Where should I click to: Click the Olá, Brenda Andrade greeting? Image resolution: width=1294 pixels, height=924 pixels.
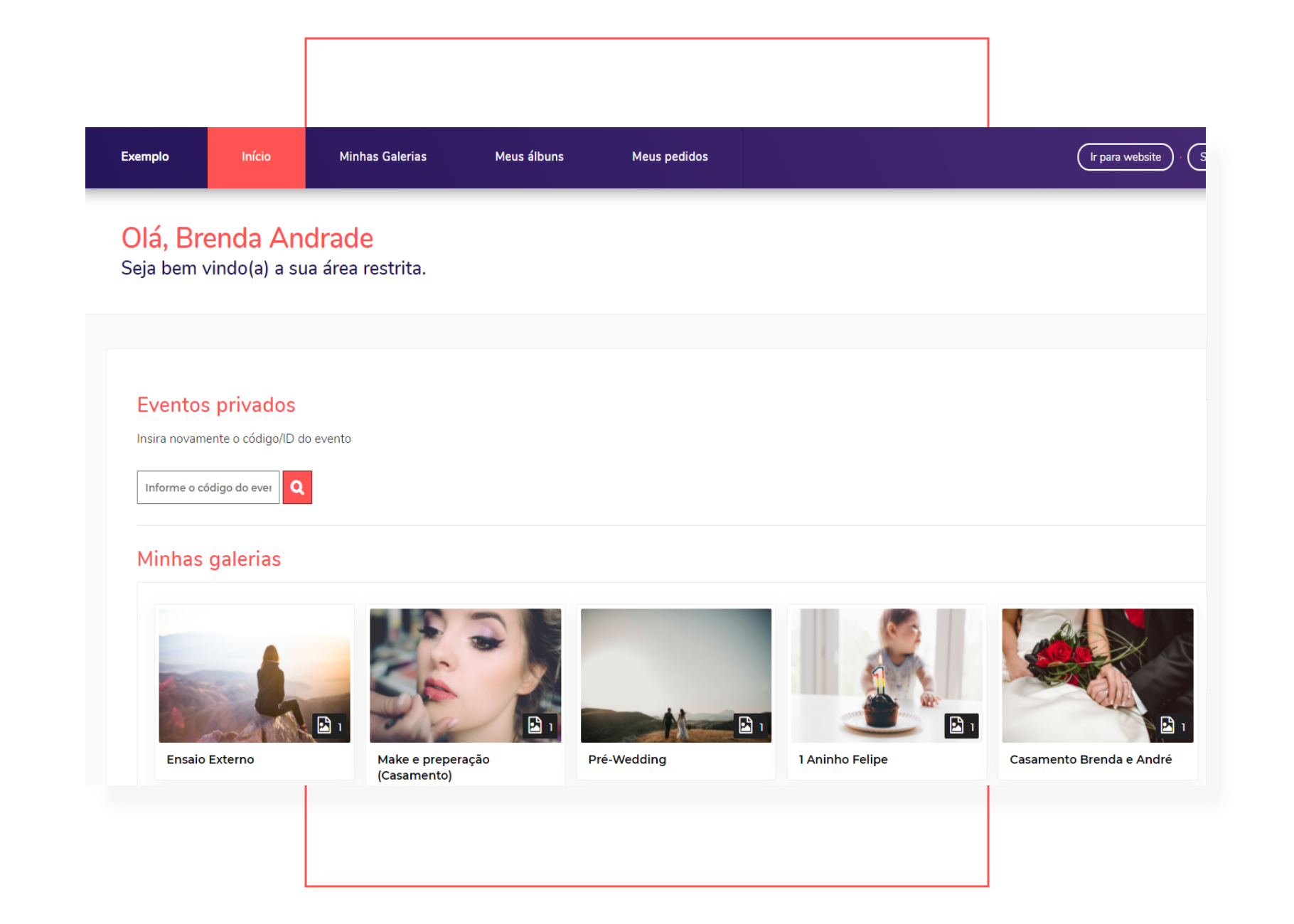tap(247, 238)
